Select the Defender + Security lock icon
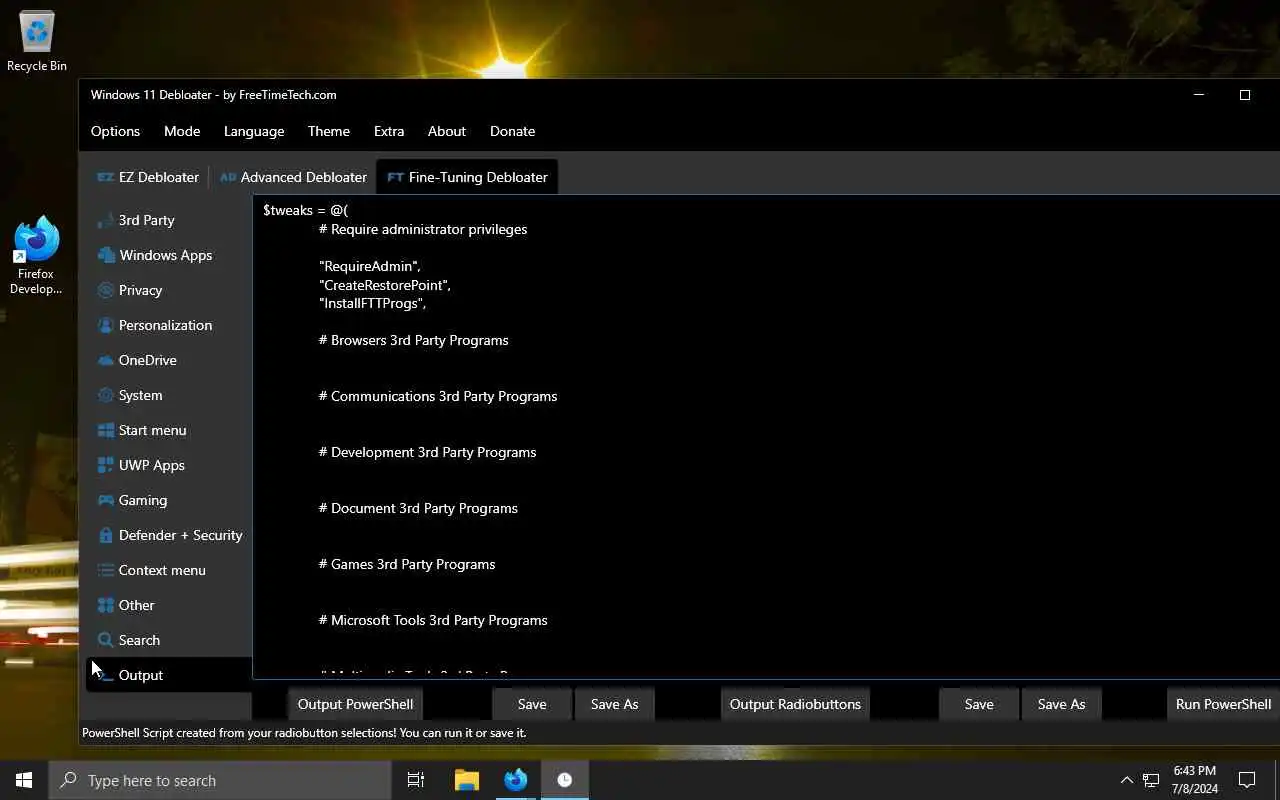This screenshot has width=1280, height=800. coord(105,535)
